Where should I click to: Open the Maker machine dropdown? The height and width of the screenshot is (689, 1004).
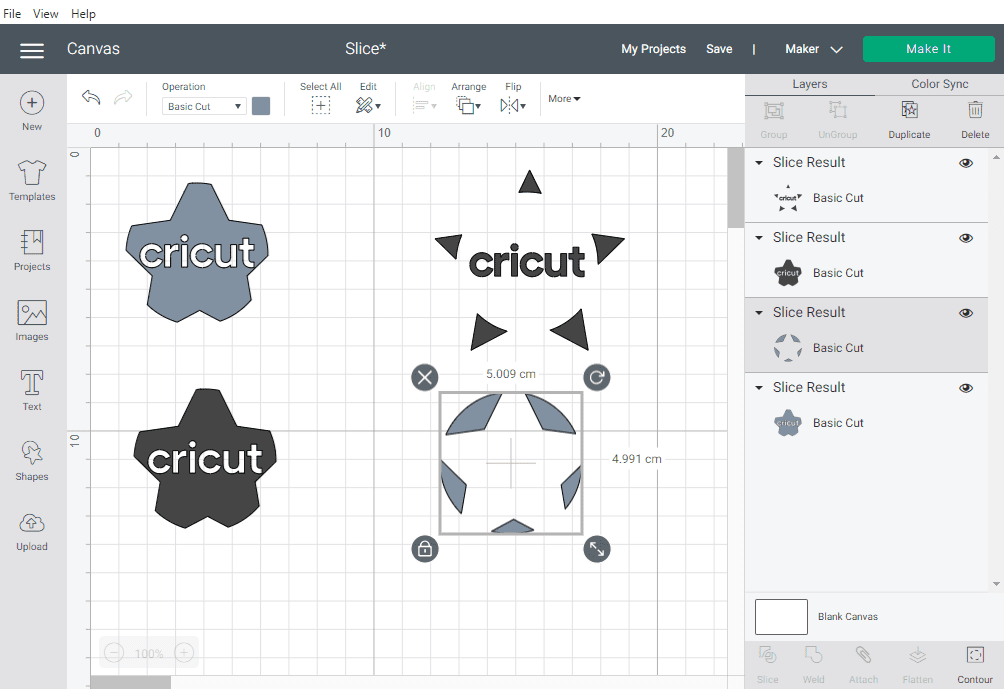813,49
